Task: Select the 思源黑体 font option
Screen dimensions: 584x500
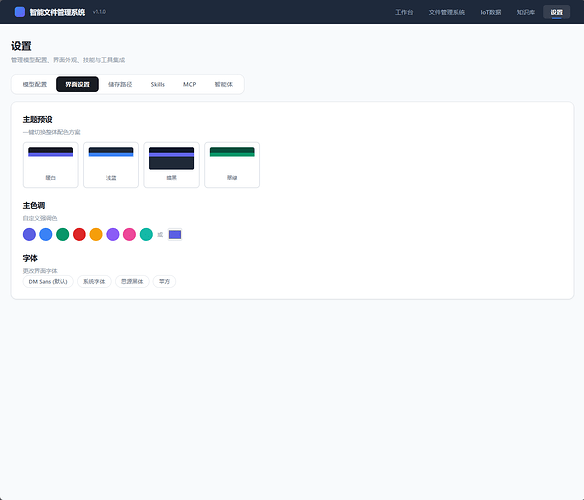Action: (132, 281)
